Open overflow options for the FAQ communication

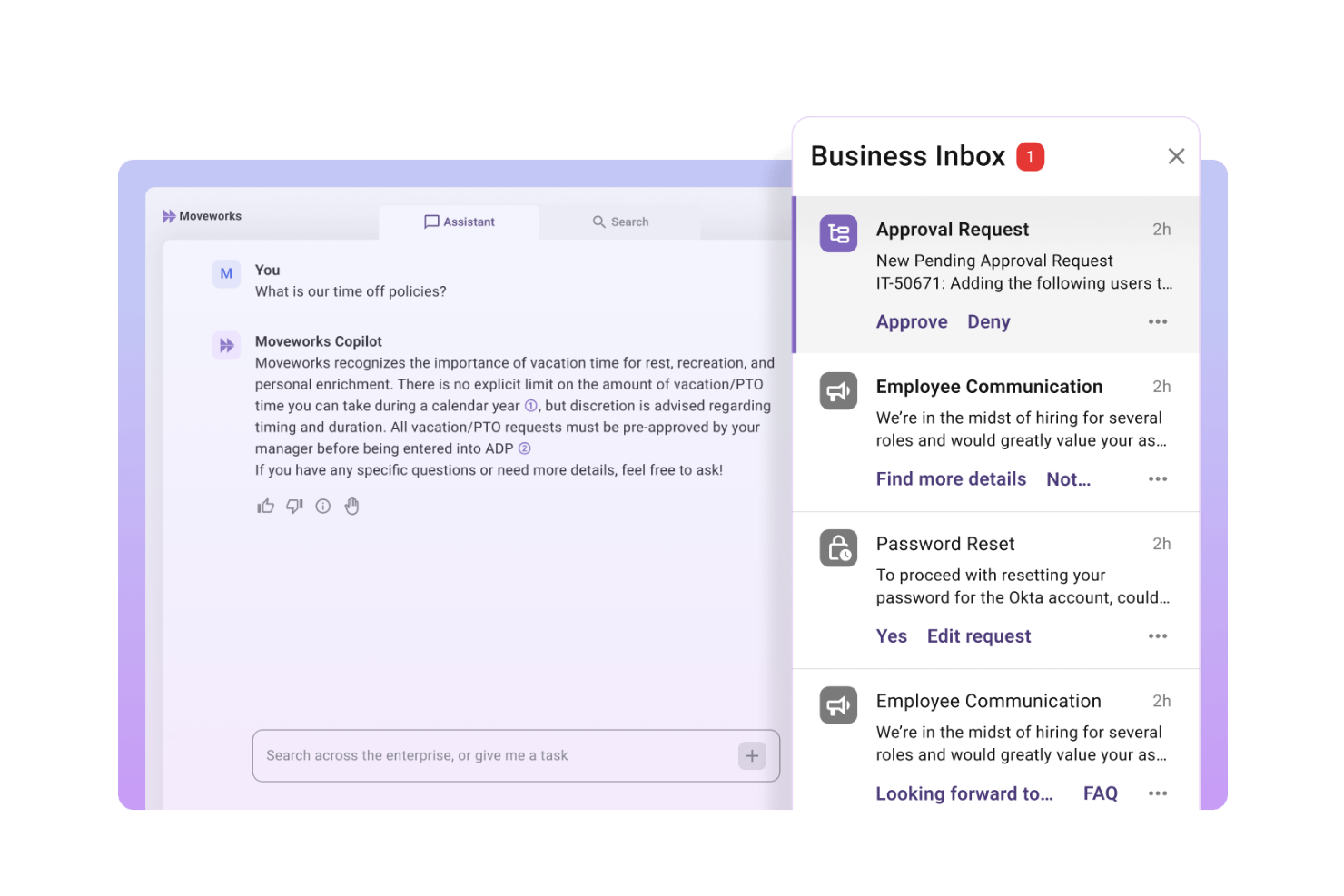[1157, 793]
